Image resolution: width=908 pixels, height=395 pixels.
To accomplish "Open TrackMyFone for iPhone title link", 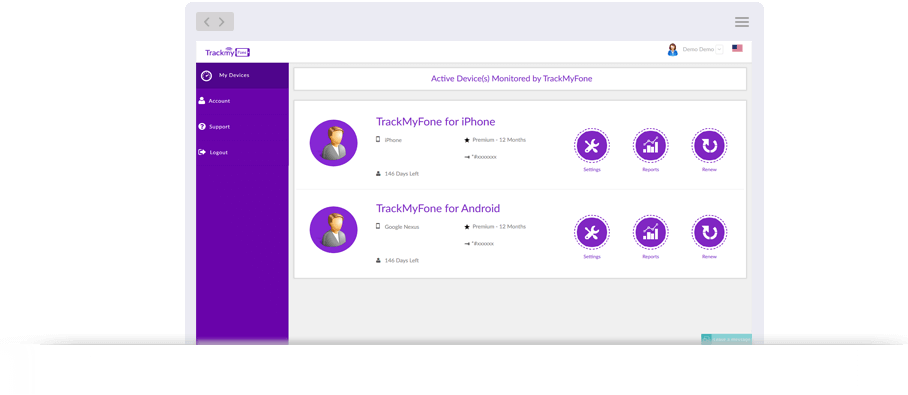I will click(435, 122).
